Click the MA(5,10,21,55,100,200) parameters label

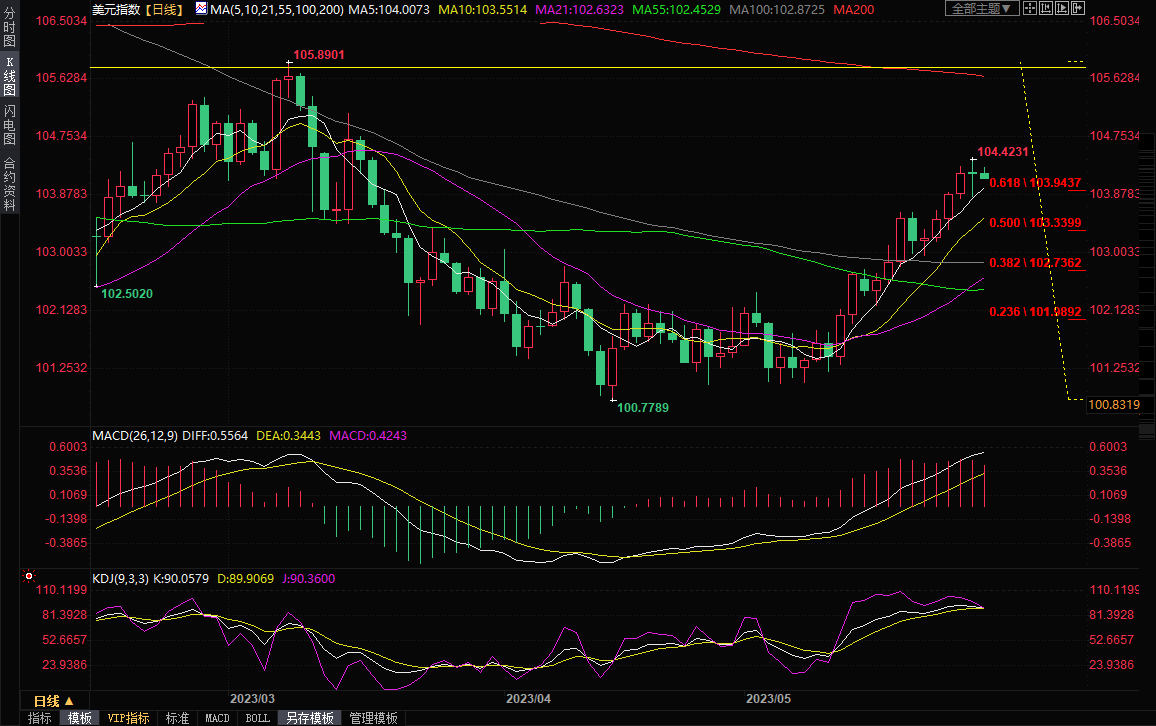point(277,10)
